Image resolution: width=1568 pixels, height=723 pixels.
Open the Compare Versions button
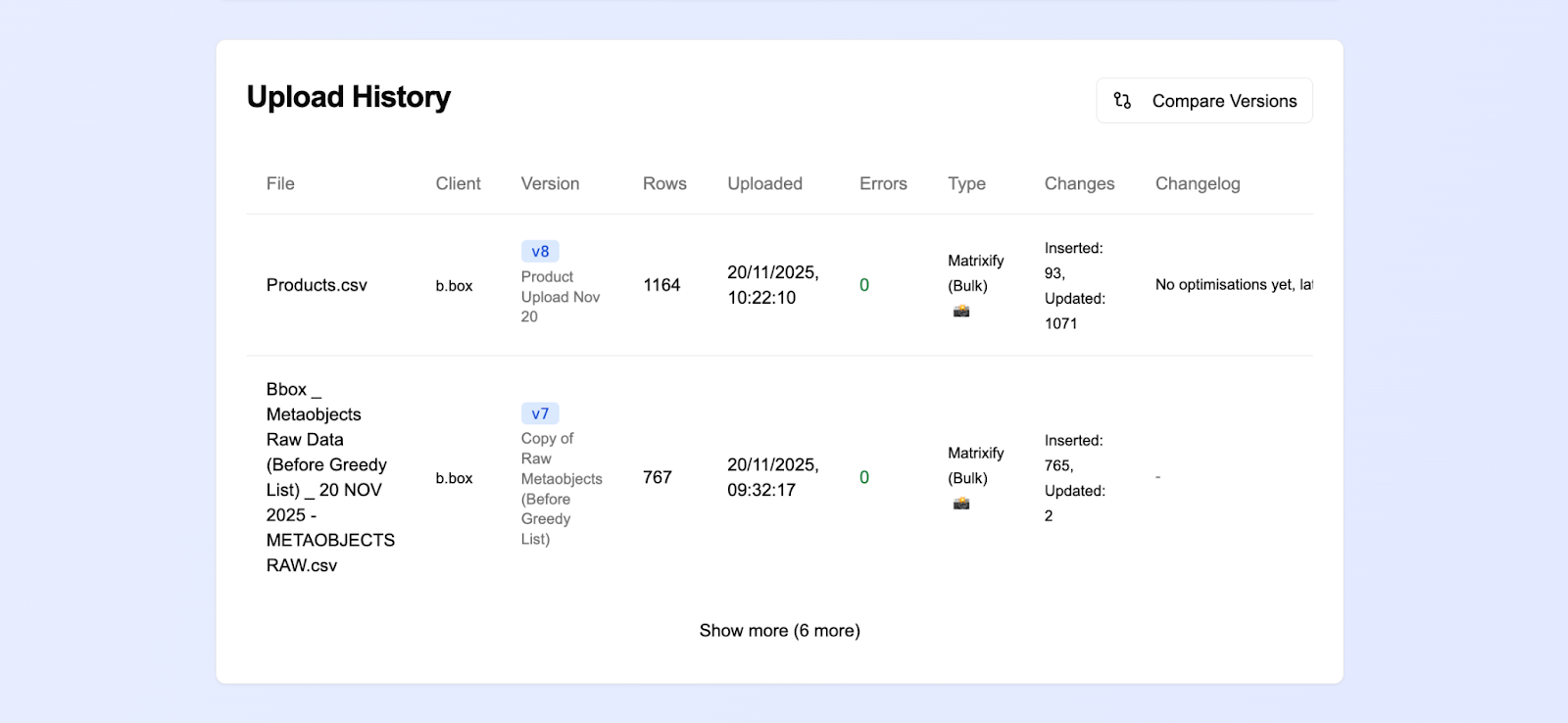(x=1203, y=101)
